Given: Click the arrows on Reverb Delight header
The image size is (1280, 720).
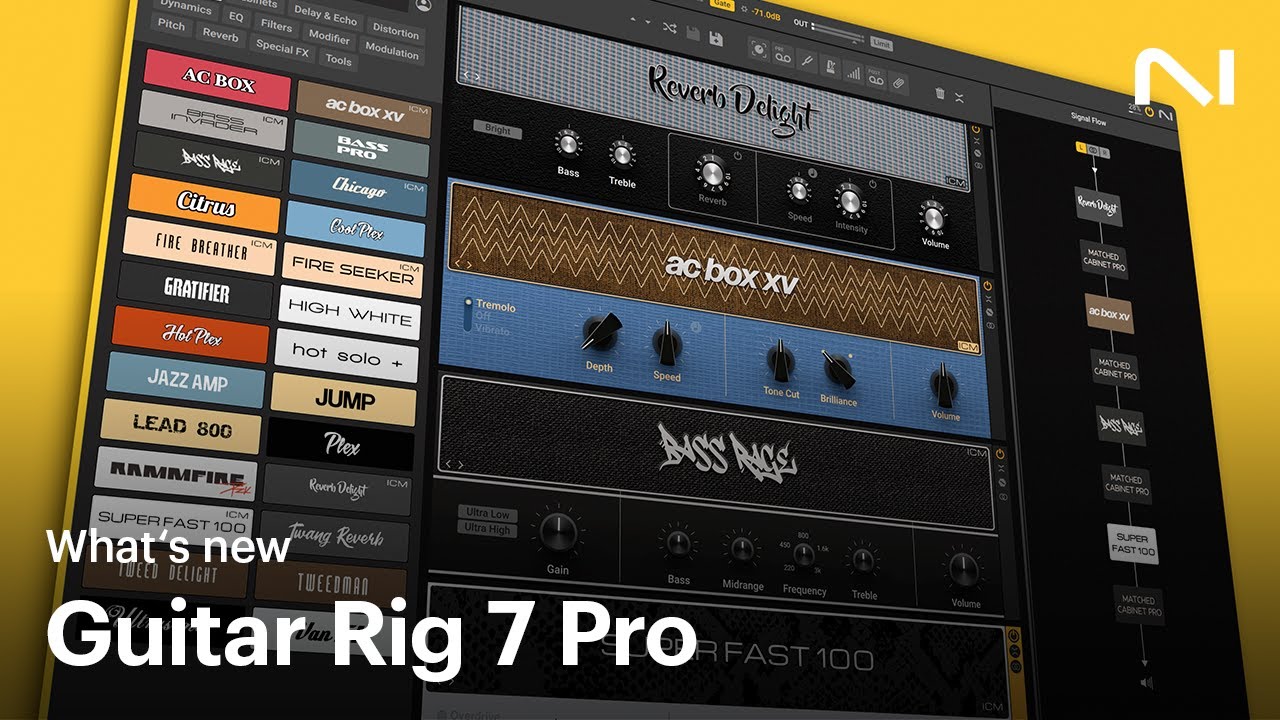Looking at the screenshot, I should 471,76.
